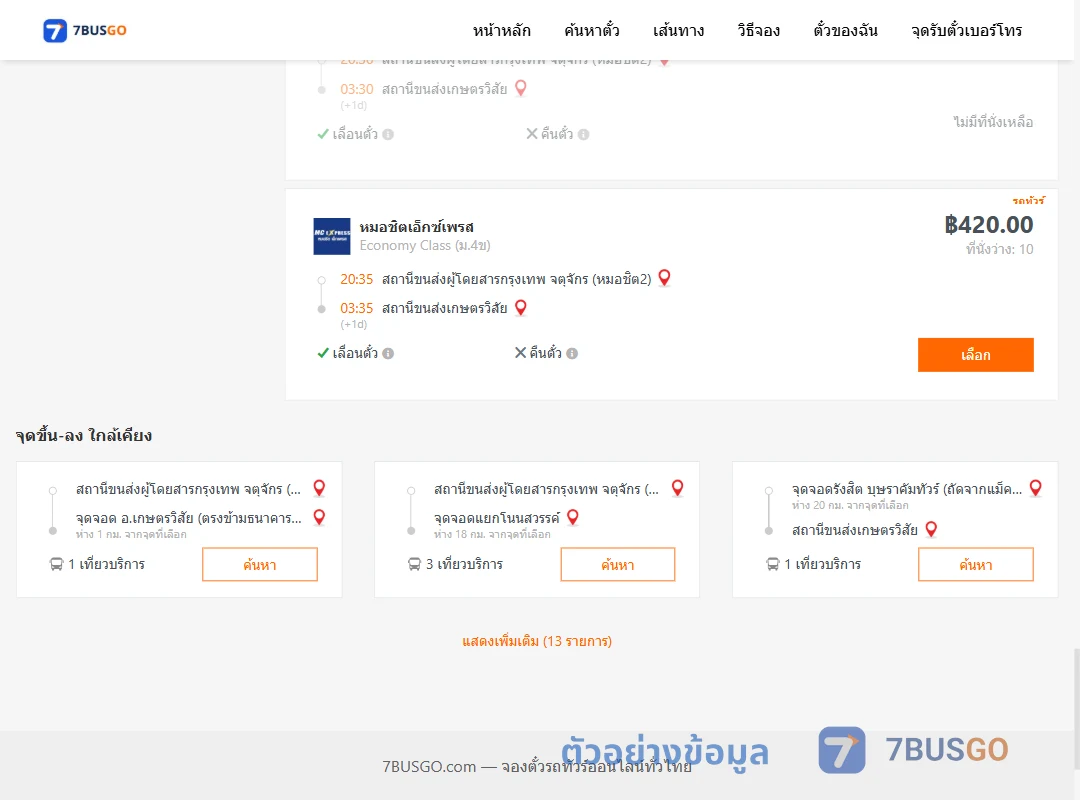Screen dimensions: 1080x800
Task: Click the ไม่มีที่นั่งเหลือ sold-out label
Action: 993,122
